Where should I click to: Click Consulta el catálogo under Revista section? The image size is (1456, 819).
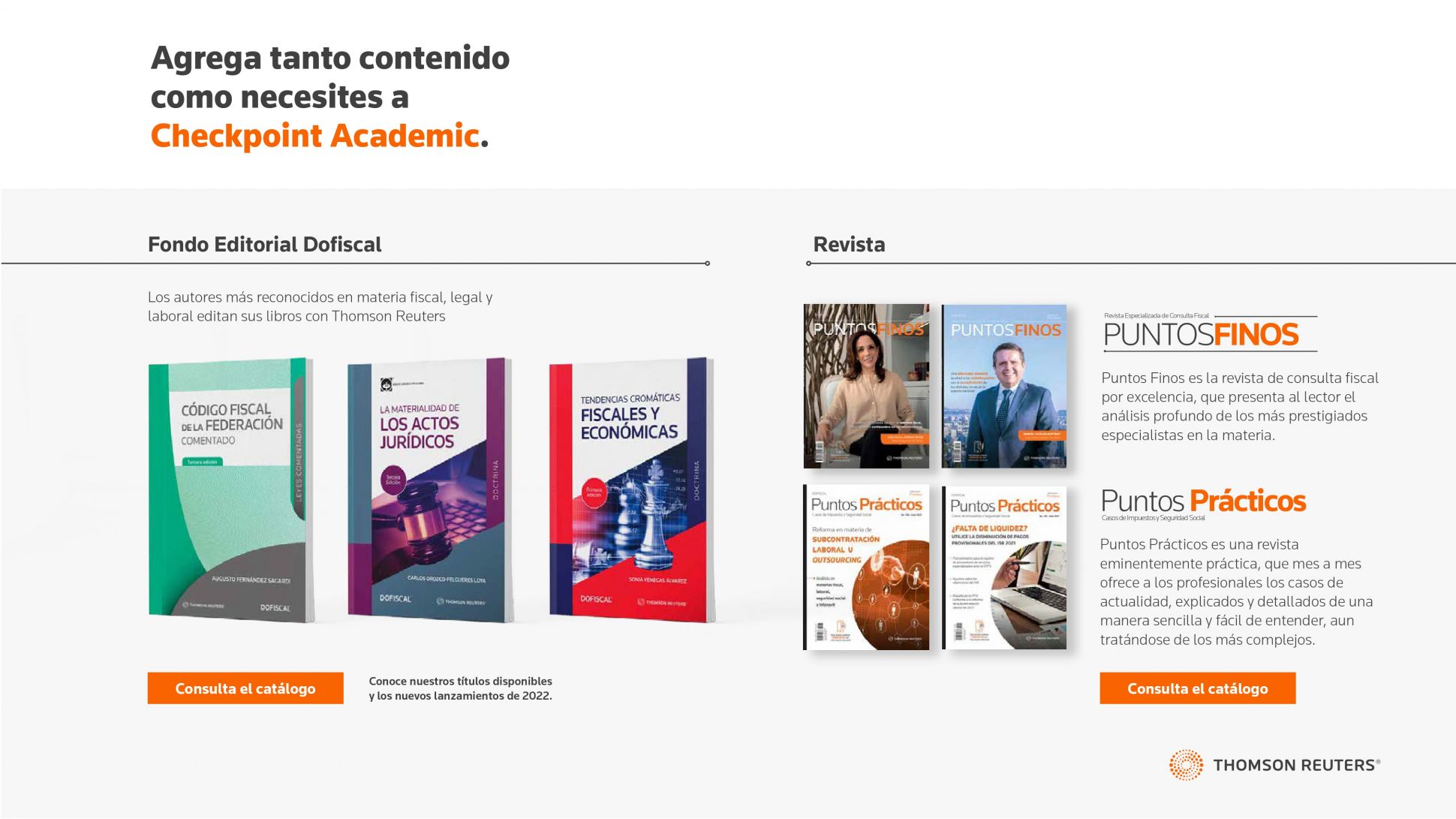coord(1198,688)
